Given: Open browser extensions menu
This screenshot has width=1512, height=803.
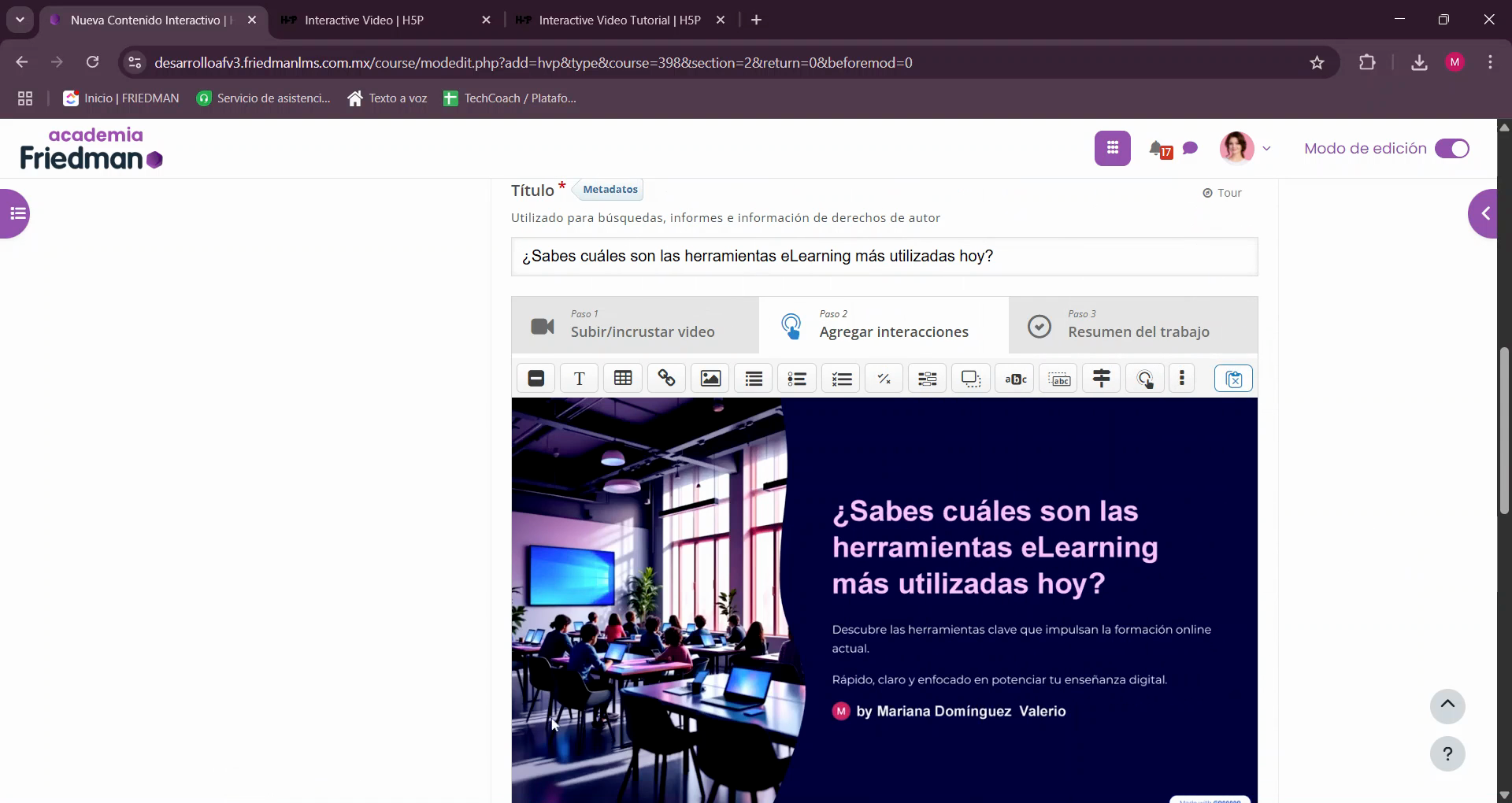Looking at the screenshot, I should [1367, 62].
